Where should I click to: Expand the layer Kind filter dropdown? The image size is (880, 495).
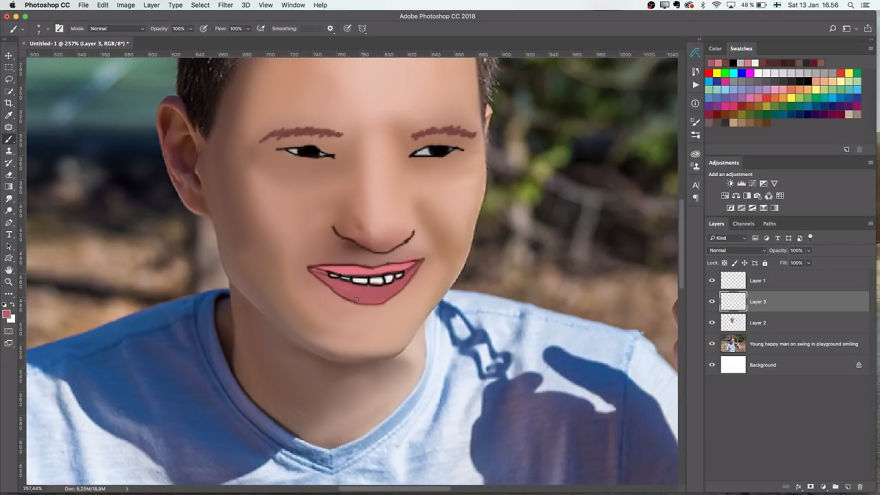click(x=729, y=238)
